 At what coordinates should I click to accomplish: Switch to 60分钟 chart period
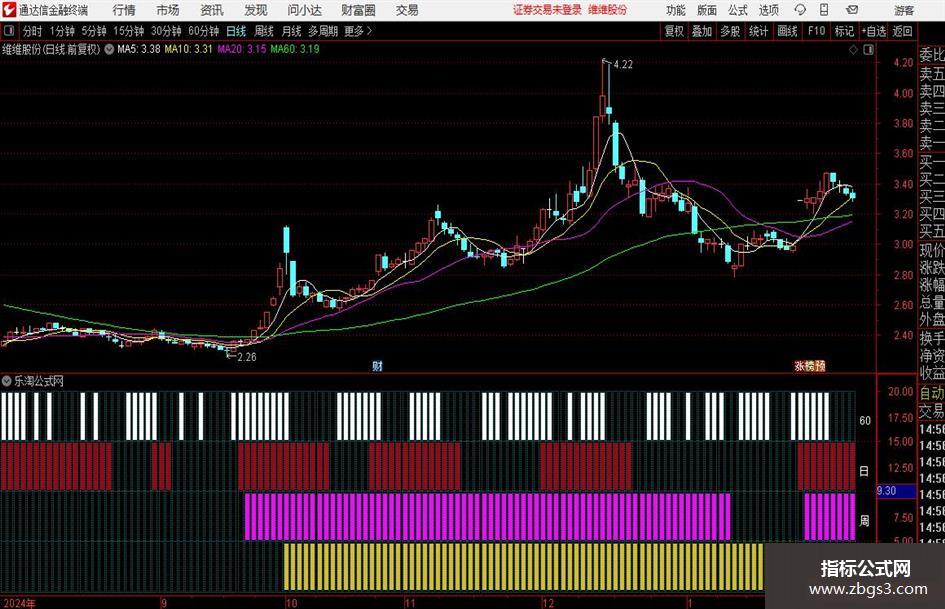(204, 31)
